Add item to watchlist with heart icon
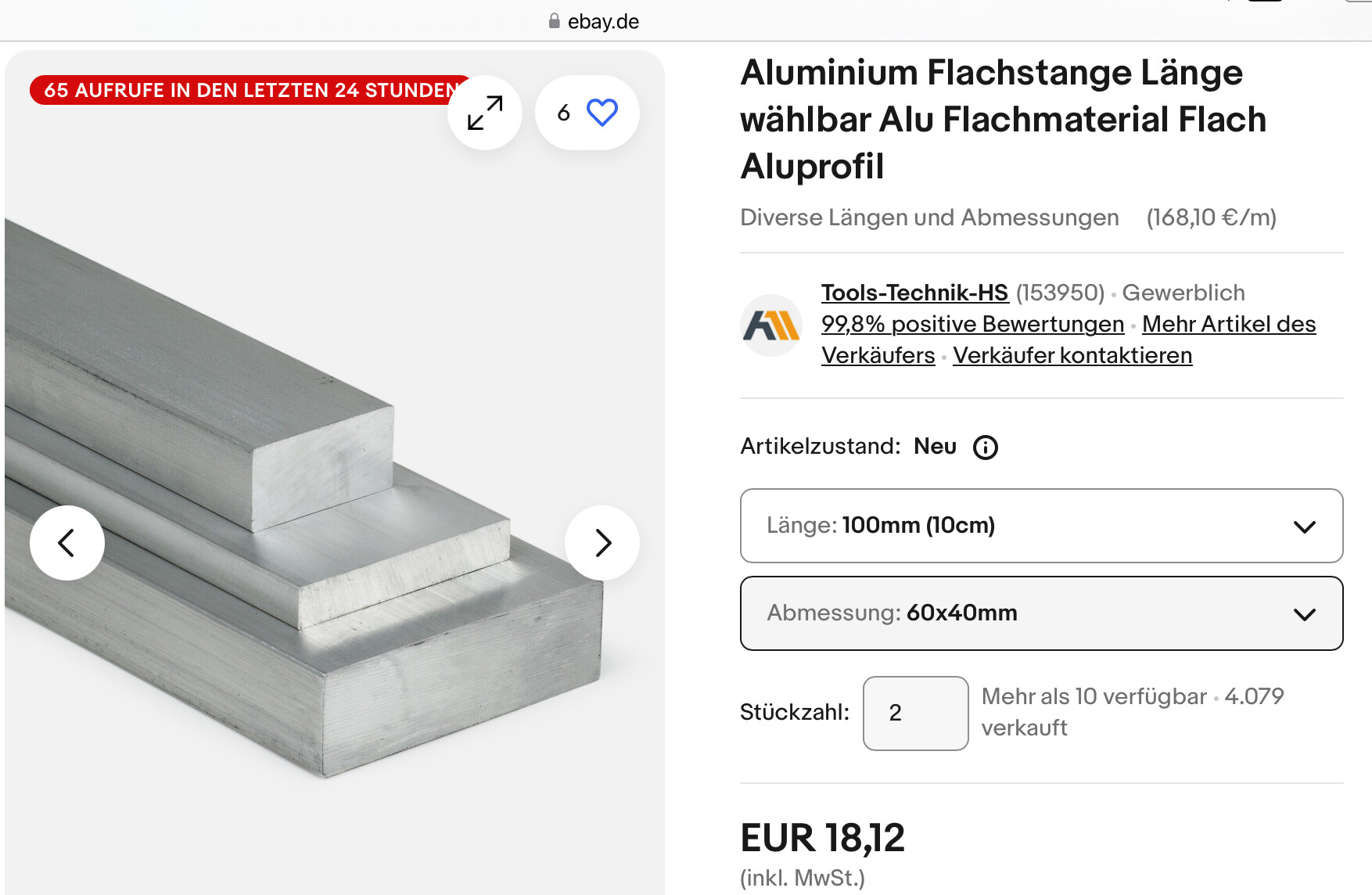This screenshot has height=895, width=1372. (x=602, y=113)
